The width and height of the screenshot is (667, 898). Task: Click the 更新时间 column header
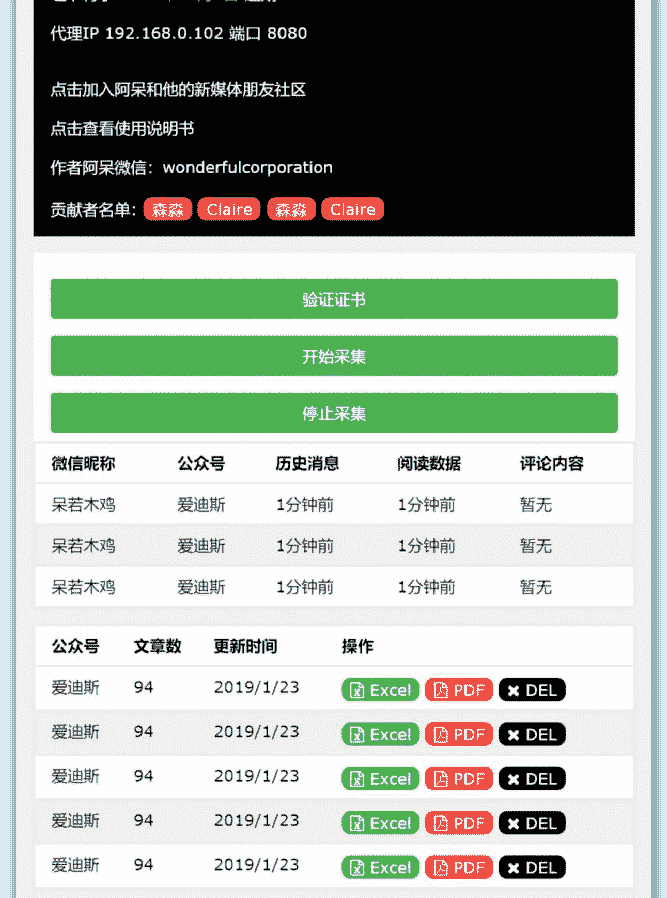coord(245,646)
